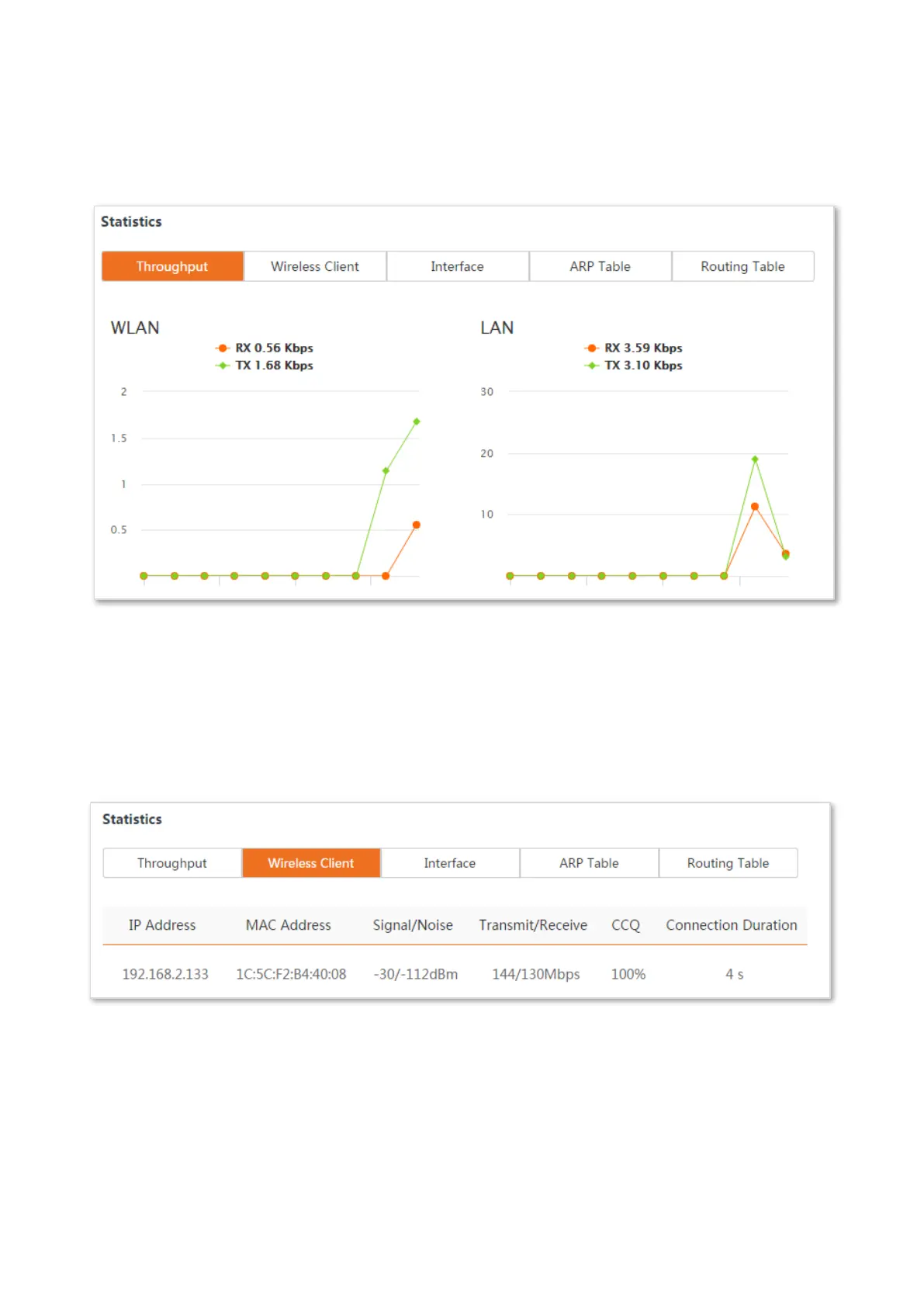
Task: Click the Transmit/Receive column header
Action: 533,925
